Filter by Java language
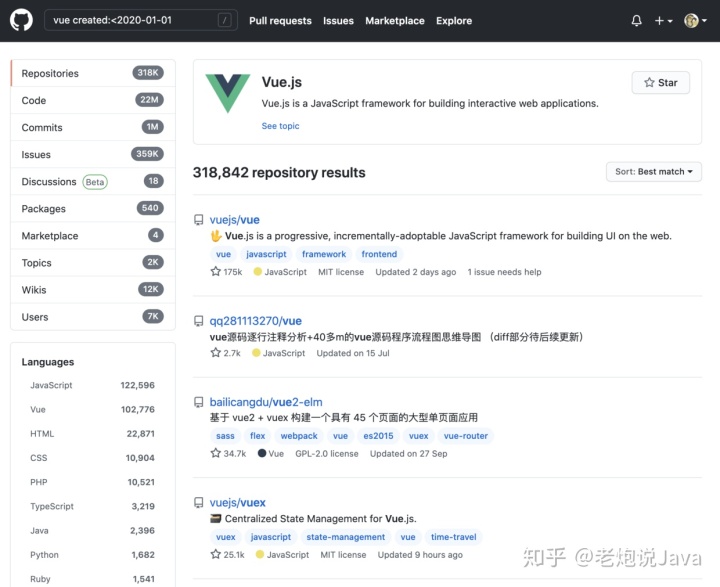 point(92,531)
